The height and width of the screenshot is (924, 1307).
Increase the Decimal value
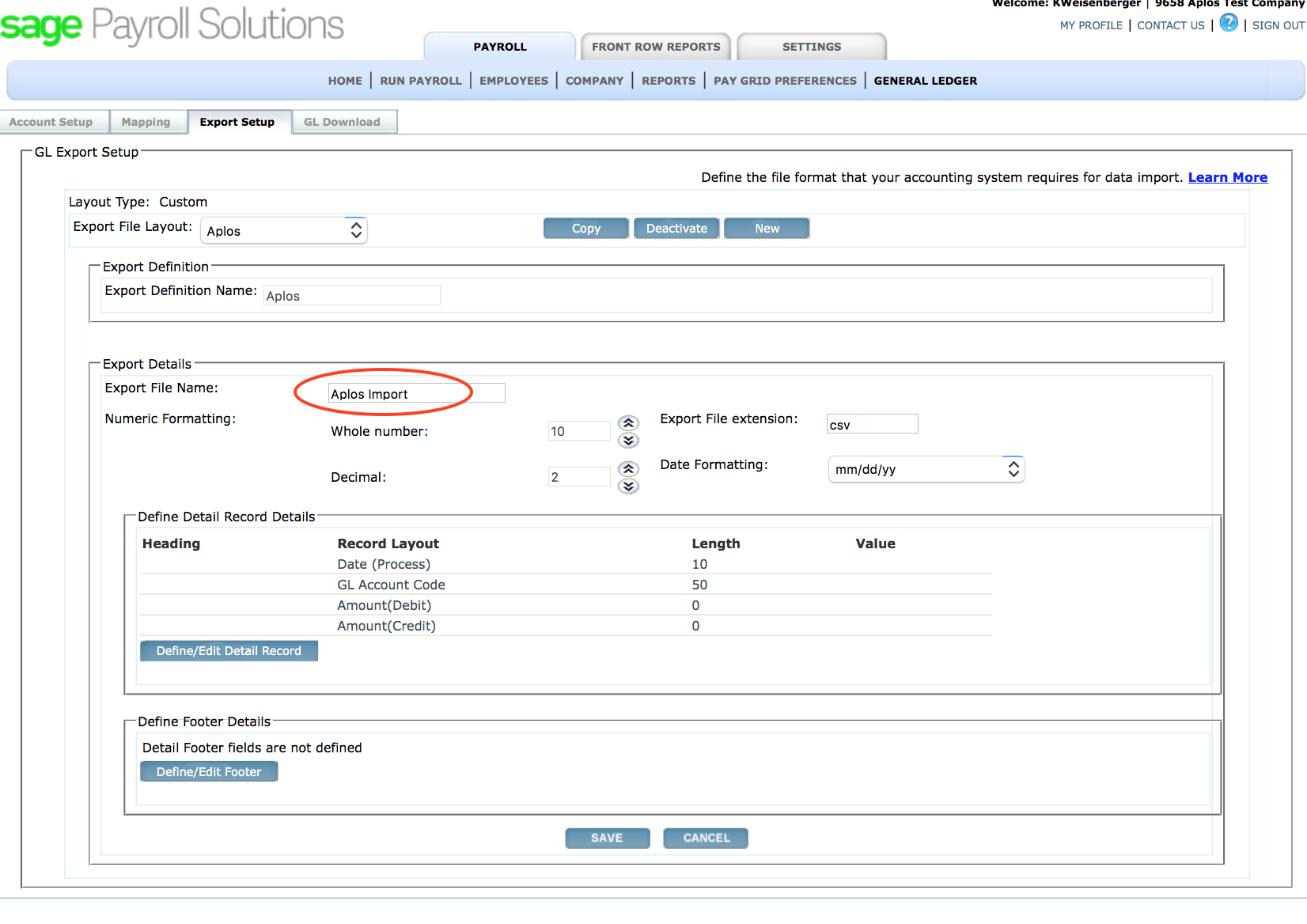tap(628, 469)
